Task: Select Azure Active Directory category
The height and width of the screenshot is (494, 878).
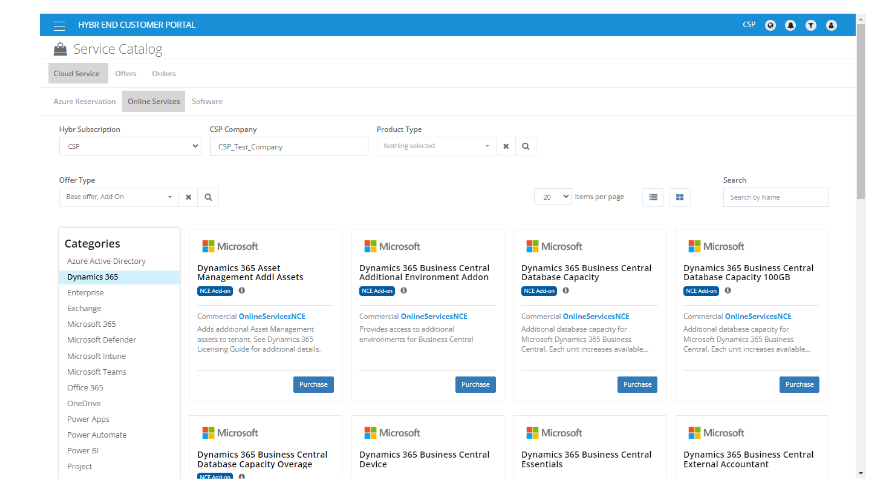Action: point(106,261)
